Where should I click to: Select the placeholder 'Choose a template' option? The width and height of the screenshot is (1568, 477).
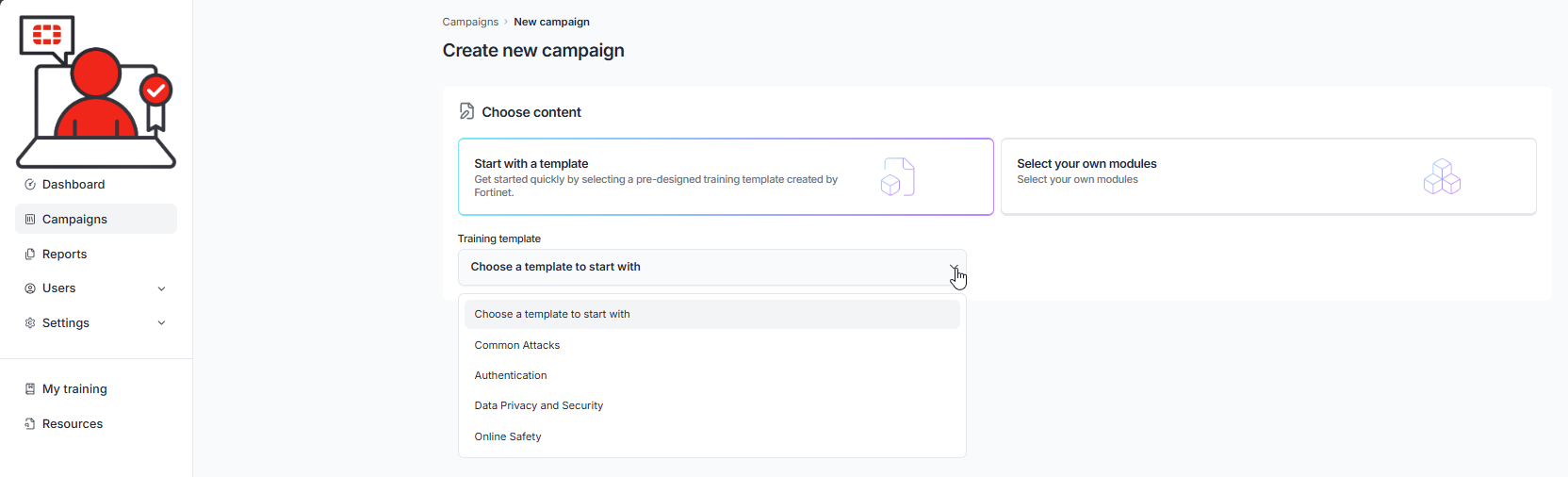(x=552, y=315)
